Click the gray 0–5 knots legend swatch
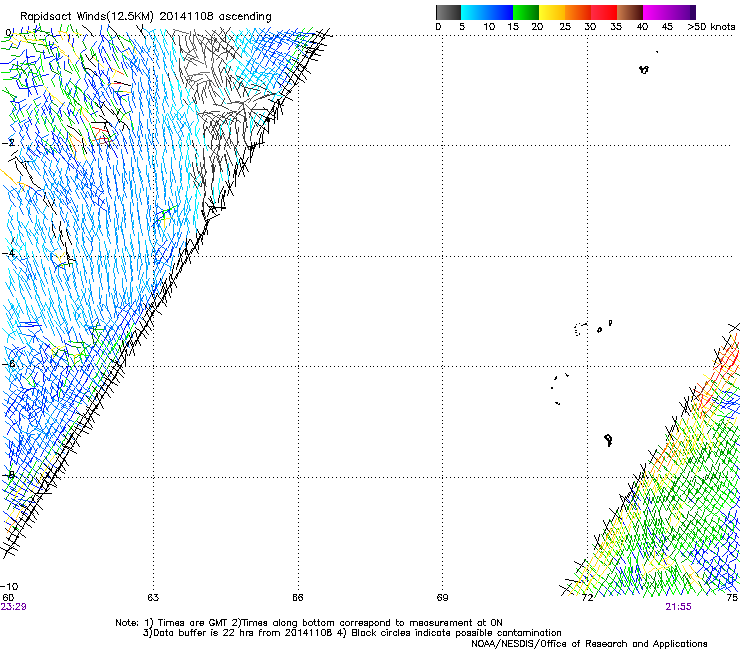Screen dimensions: 740x650 (448, 12)
